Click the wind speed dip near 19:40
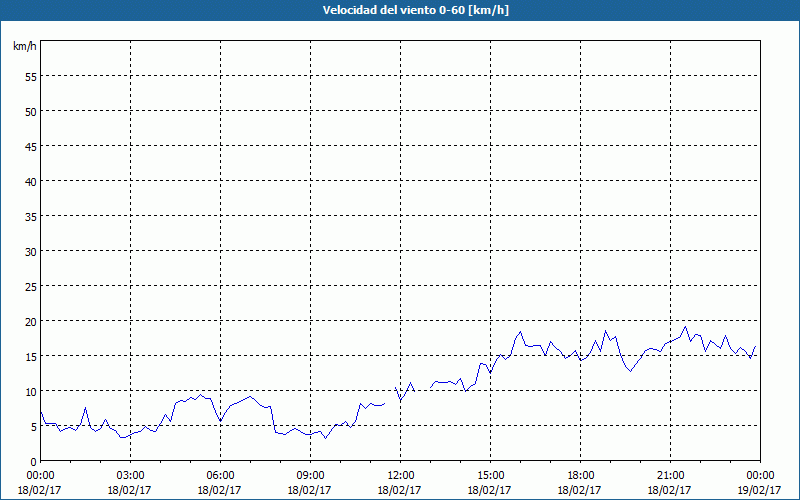 (x=631, y=371)
